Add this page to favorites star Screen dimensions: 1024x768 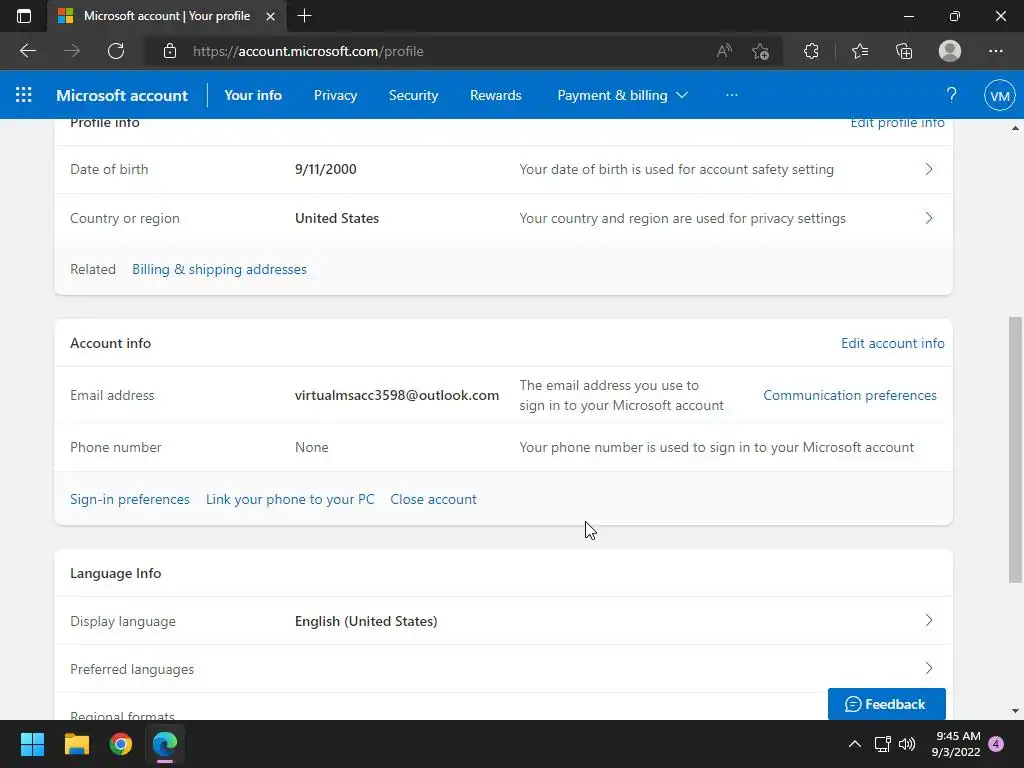coord(760,51)
